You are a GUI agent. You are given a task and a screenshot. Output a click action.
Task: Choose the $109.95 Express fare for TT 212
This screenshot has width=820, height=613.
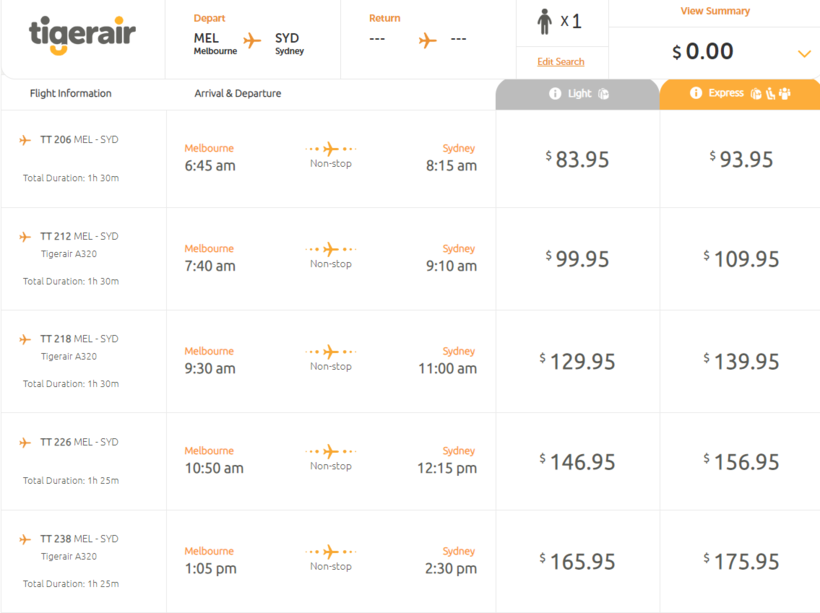pos(741,259)
